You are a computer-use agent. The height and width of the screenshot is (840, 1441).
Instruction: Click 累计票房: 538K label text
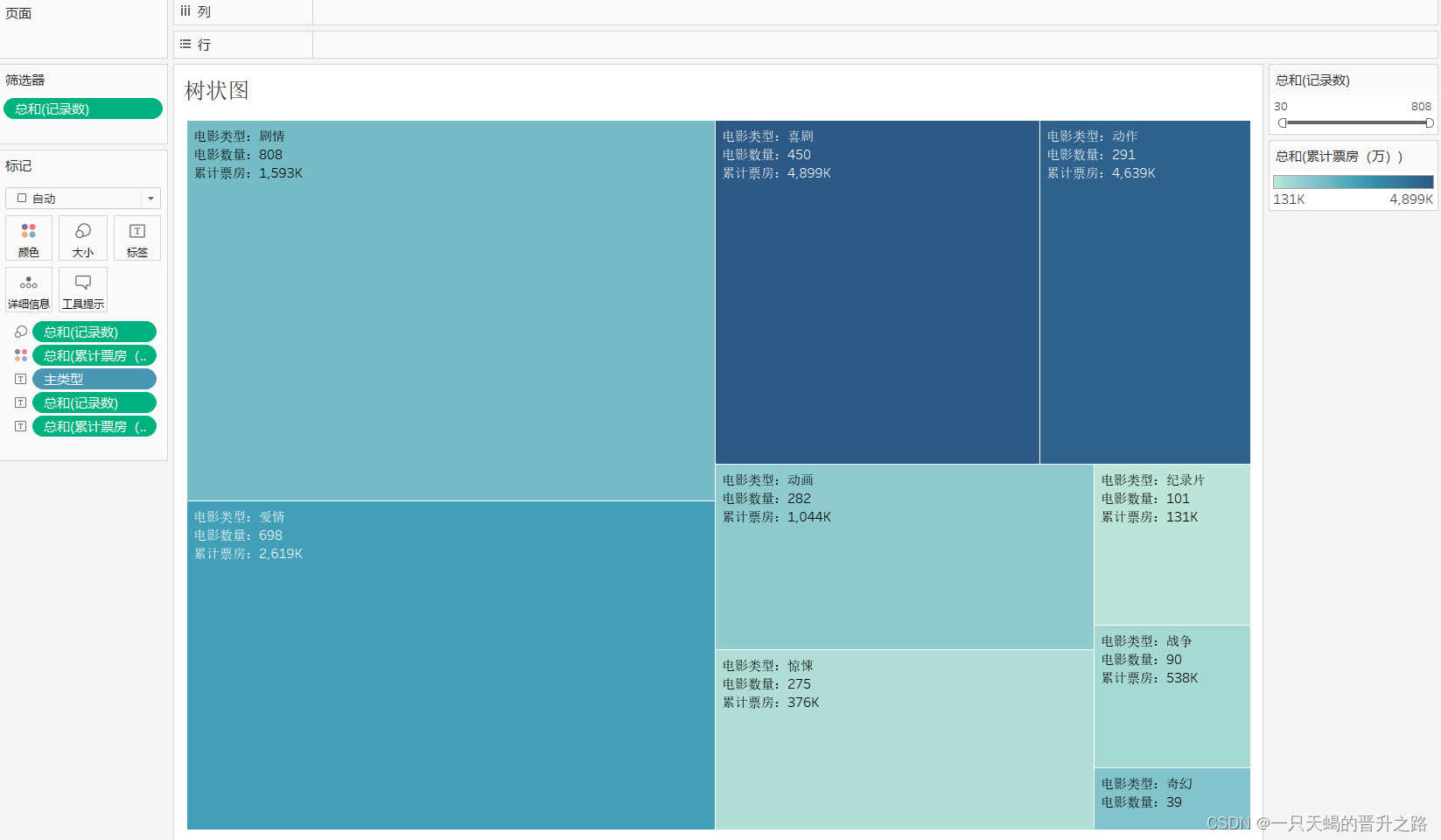tap(1150, 678)
